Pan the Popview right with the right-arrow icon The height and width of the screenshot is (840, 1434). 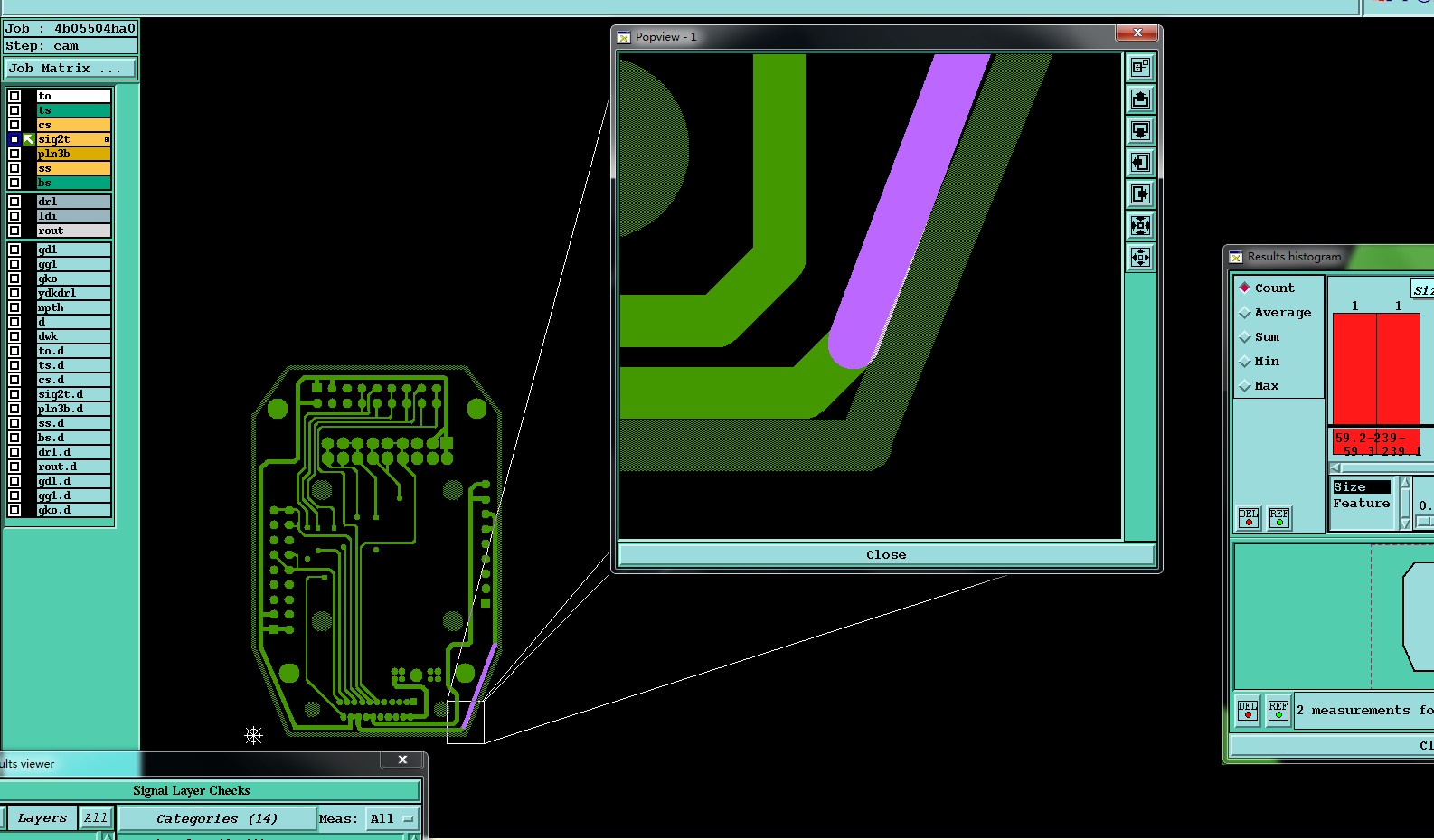pyautogui.click(x=1141, y=193)
